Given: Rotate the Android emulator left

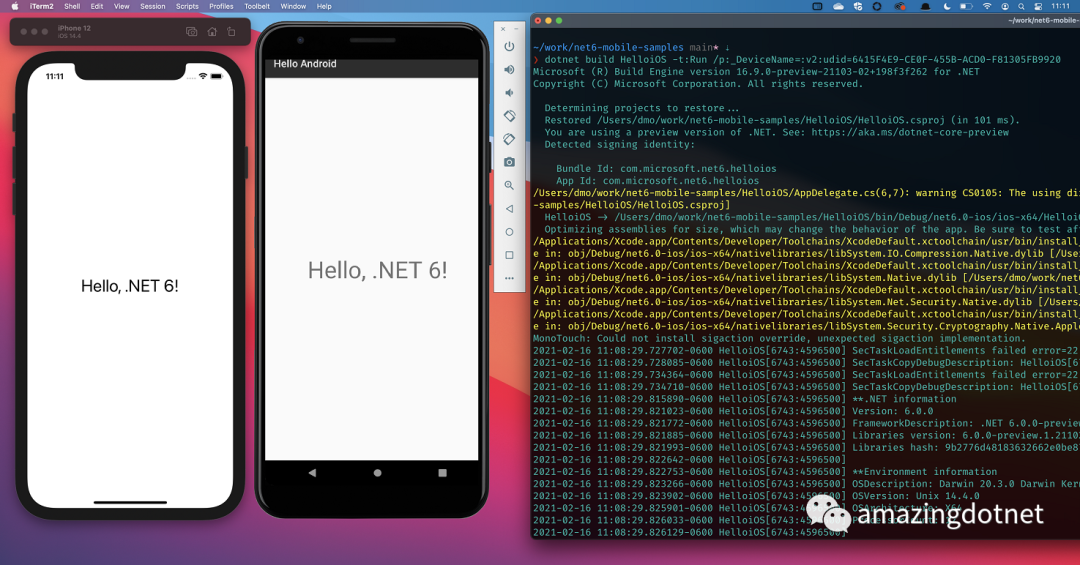Looking at the screenshot, I should tap(509, 116).
